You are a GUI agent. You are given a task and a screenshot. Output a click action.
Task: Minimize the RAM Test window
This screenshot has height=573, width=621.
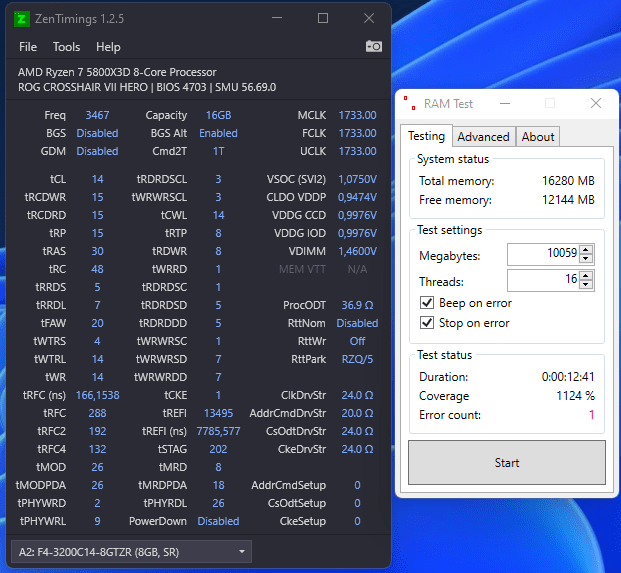click(x=505, y=104)
